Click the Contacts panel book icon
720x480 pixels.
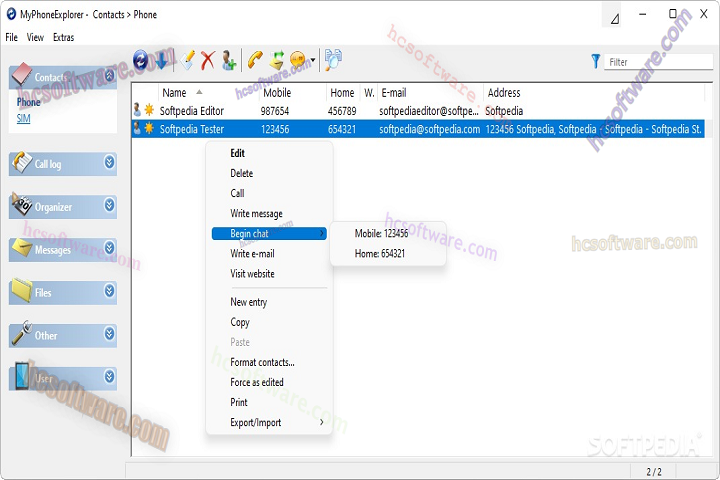(21, 76)
